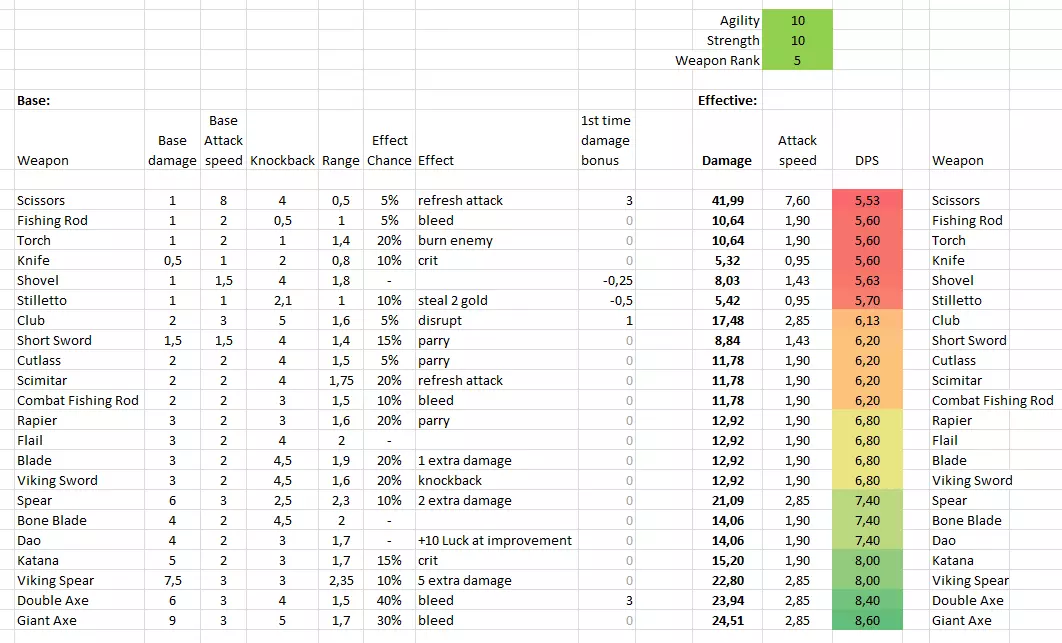The image size is (1062, 643).
Task: Select the "+10 Luck at improvement" cell
Action: (x=495, y=541)
